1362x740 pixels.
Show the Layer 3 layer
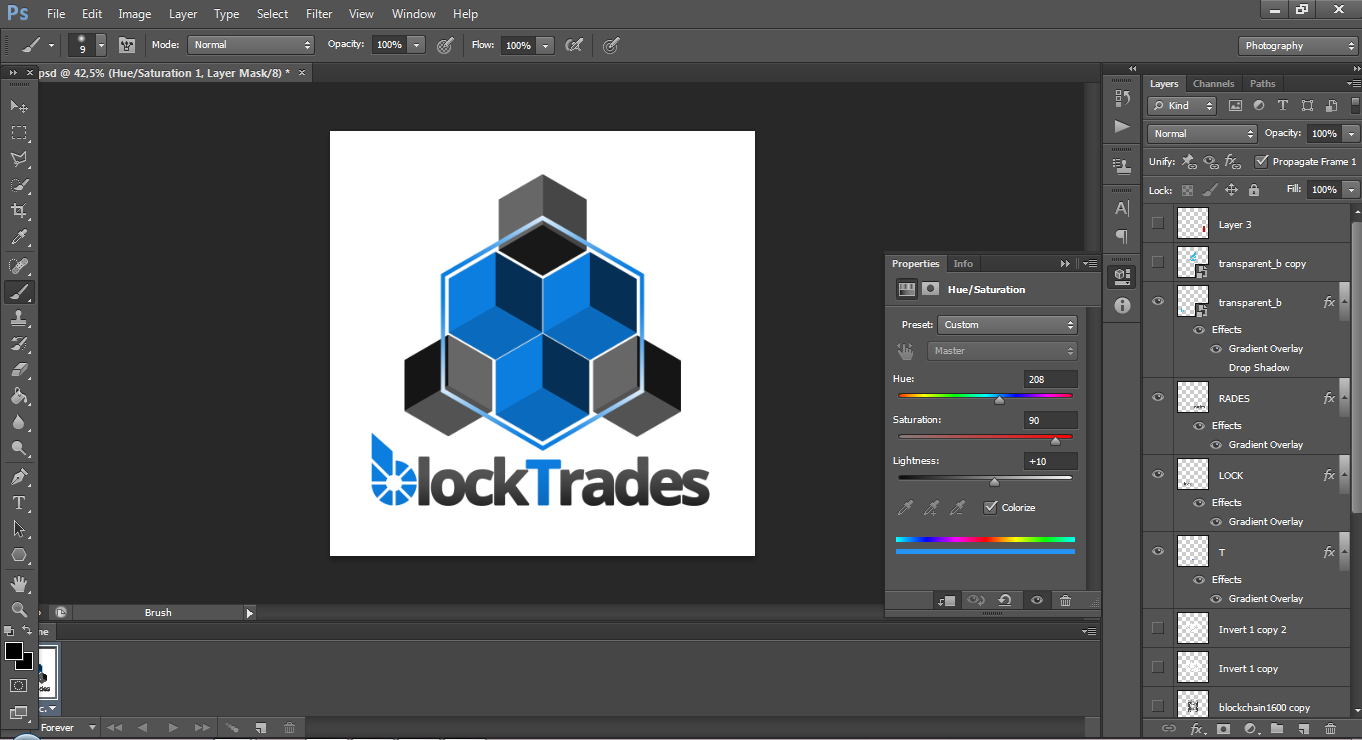coord(1158,224)
